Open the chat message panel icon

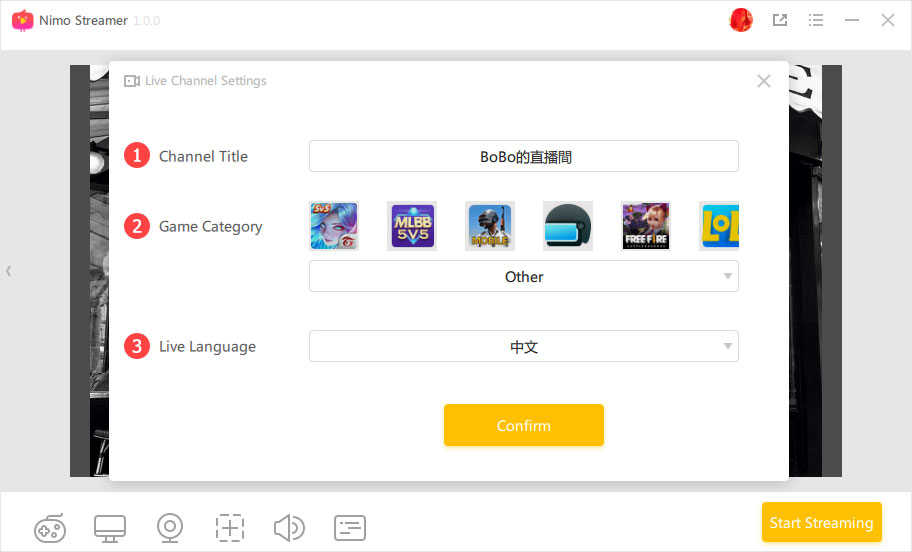click(x=350, y=527)
